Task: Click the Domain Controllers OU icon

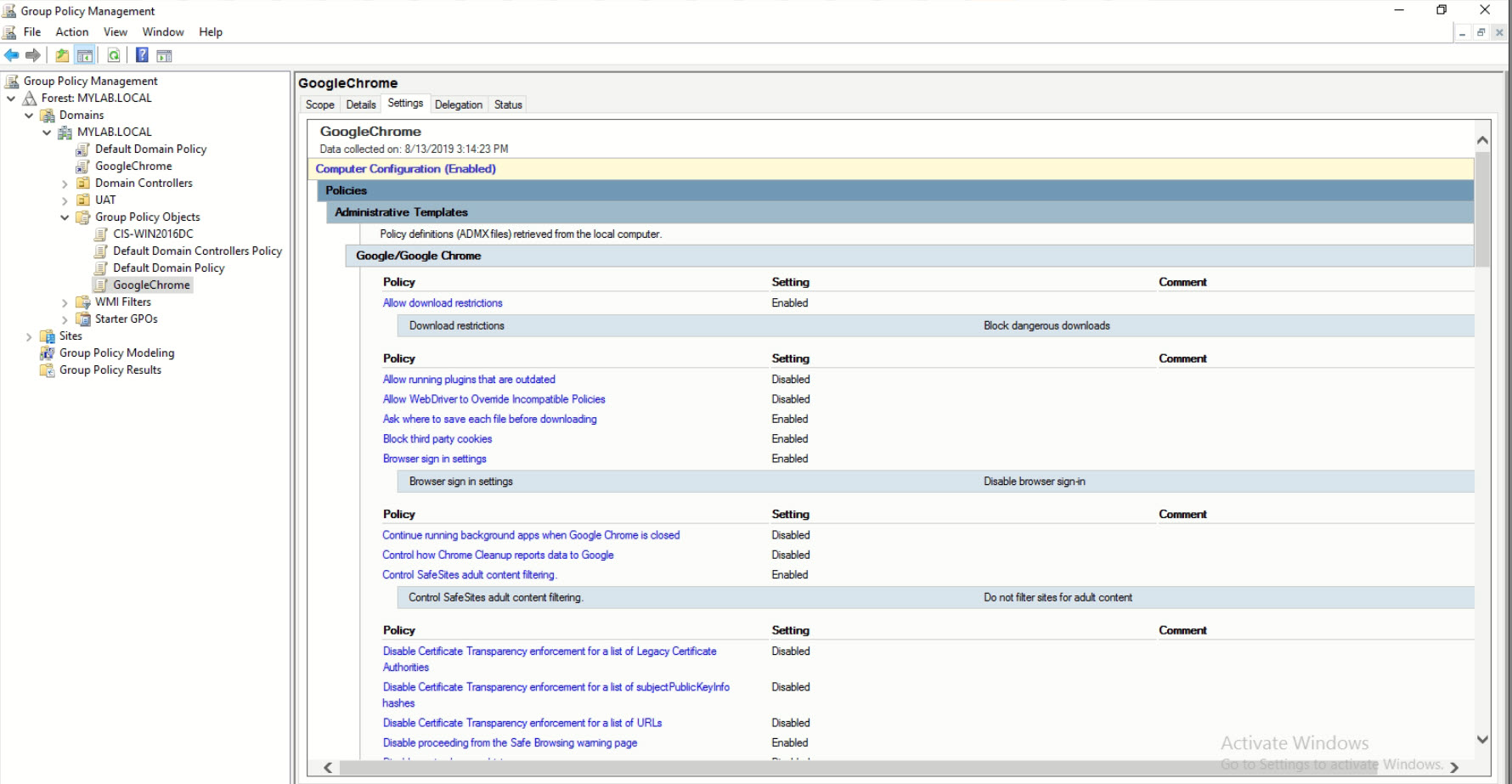Action: [x=83, y=183]
